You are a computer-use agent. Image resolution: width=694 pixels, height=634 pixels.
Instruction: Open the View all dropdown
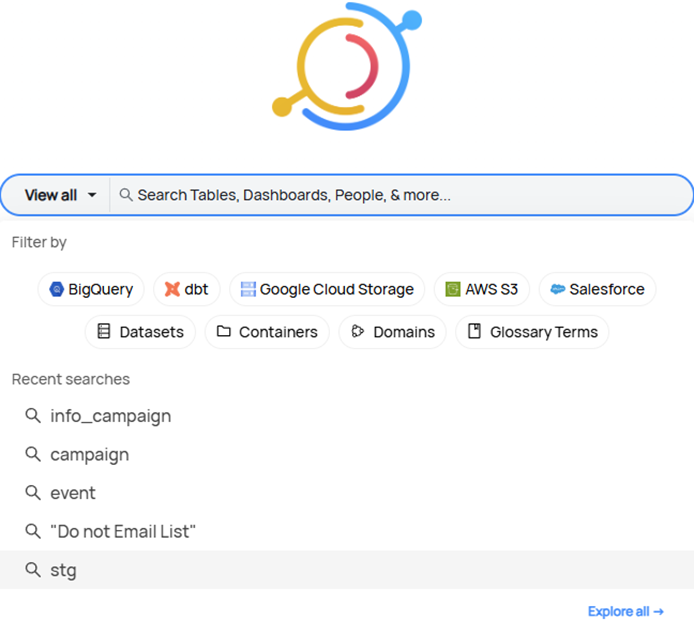point(60,195)
